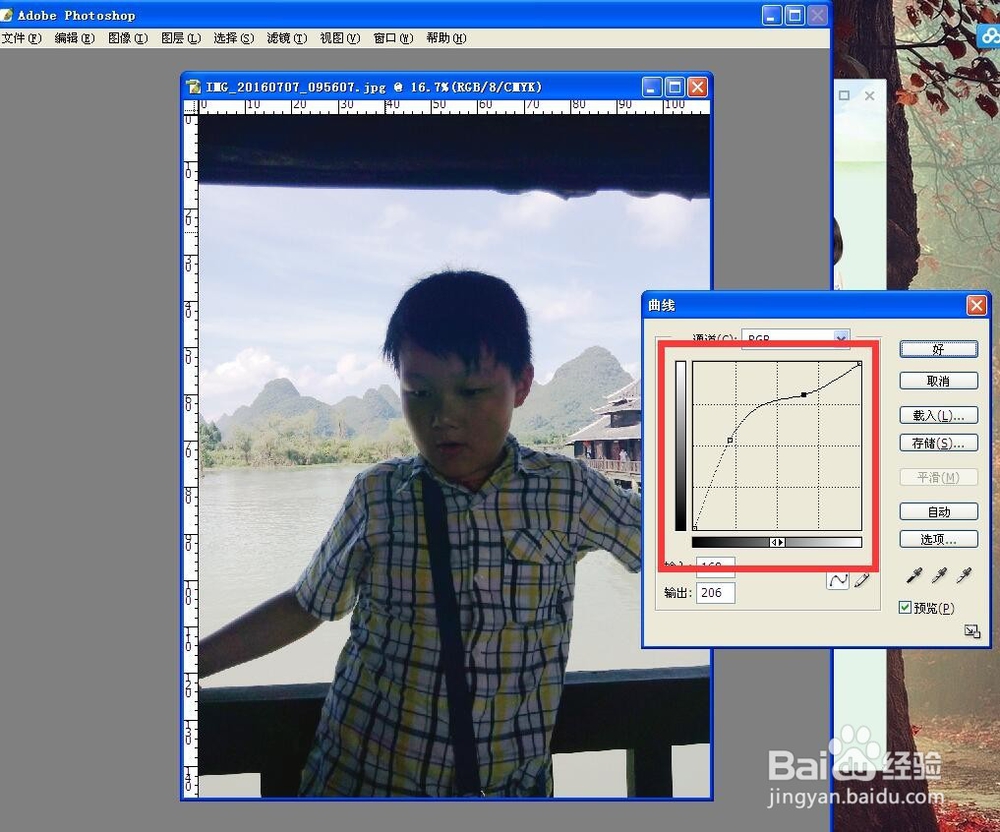Click the Photoshop application icon in title bar
1000x832 pixels.
click(7, 15)
